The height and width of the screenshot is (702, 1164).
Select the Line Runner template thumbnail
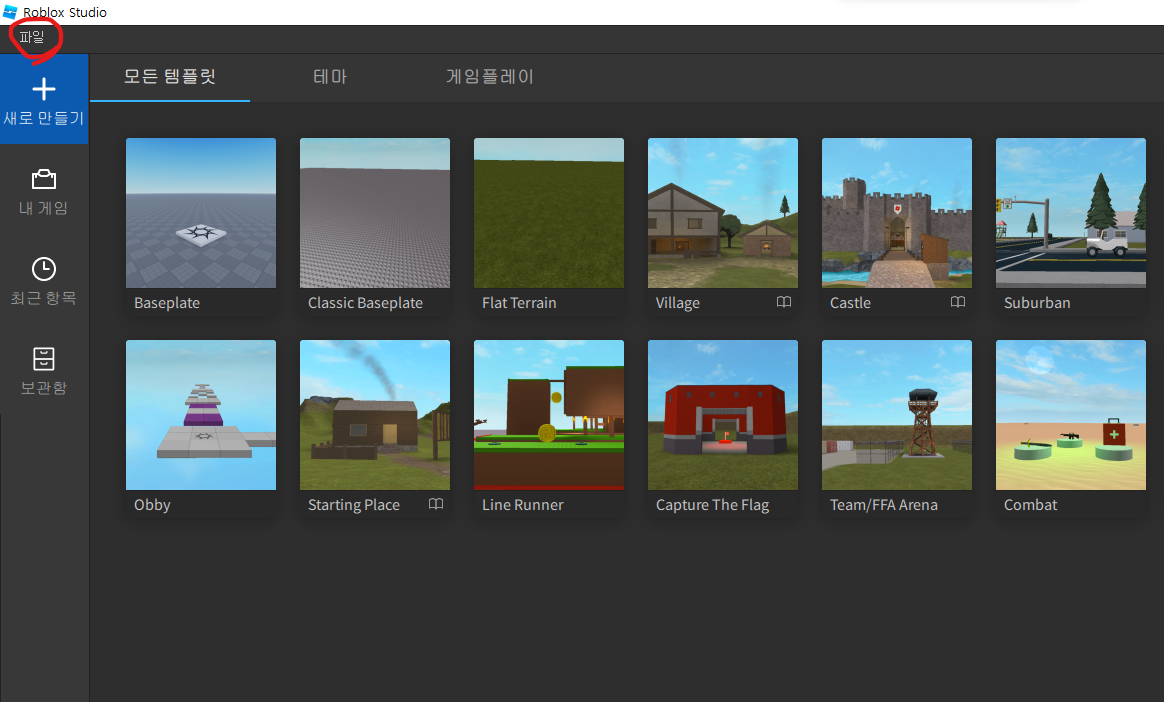point(549,415)
